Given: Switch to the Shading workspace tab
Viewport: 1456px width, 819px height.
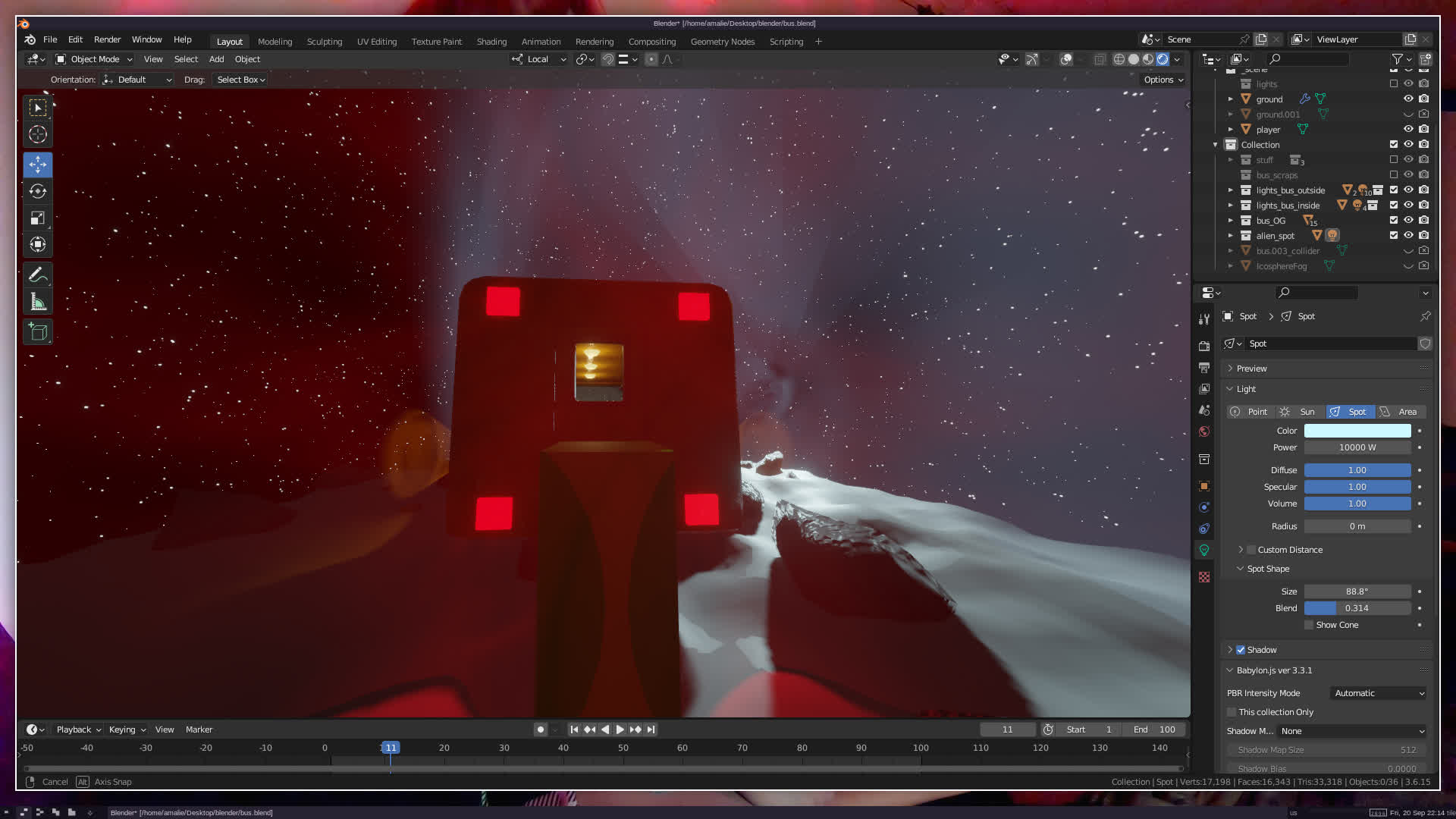Looking at the screenshot, I should [491, 42].
